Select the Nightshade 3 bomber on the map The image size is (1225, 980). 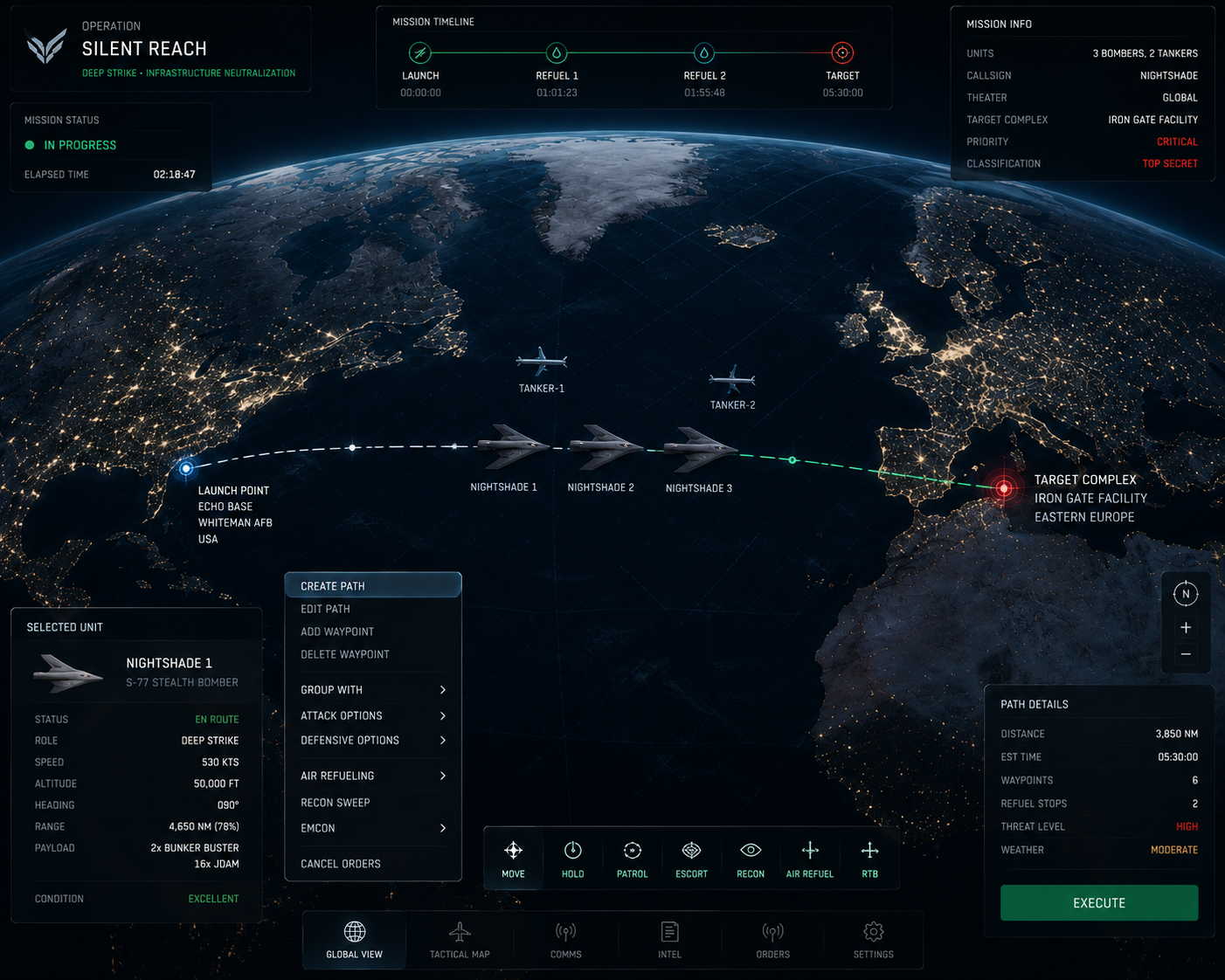701,448
